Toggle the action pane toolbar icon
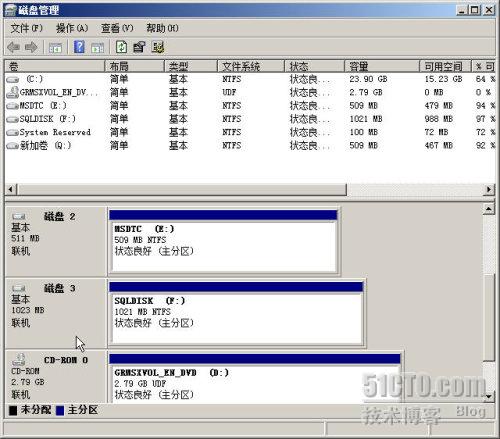Viewport: 500px width, 439px height. 97,48
